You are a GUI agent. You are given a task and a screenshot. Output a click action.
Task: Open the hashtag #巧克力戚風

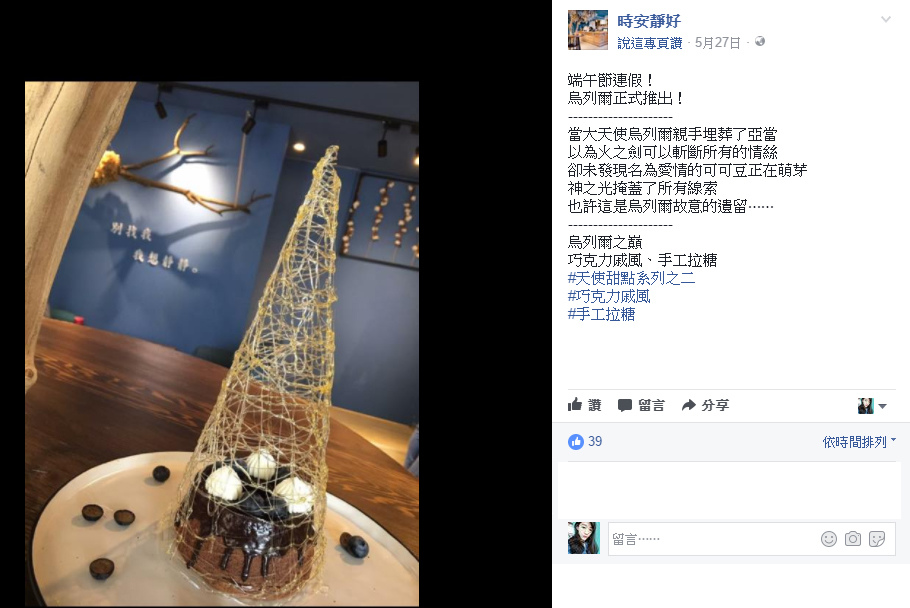point(609,296)
